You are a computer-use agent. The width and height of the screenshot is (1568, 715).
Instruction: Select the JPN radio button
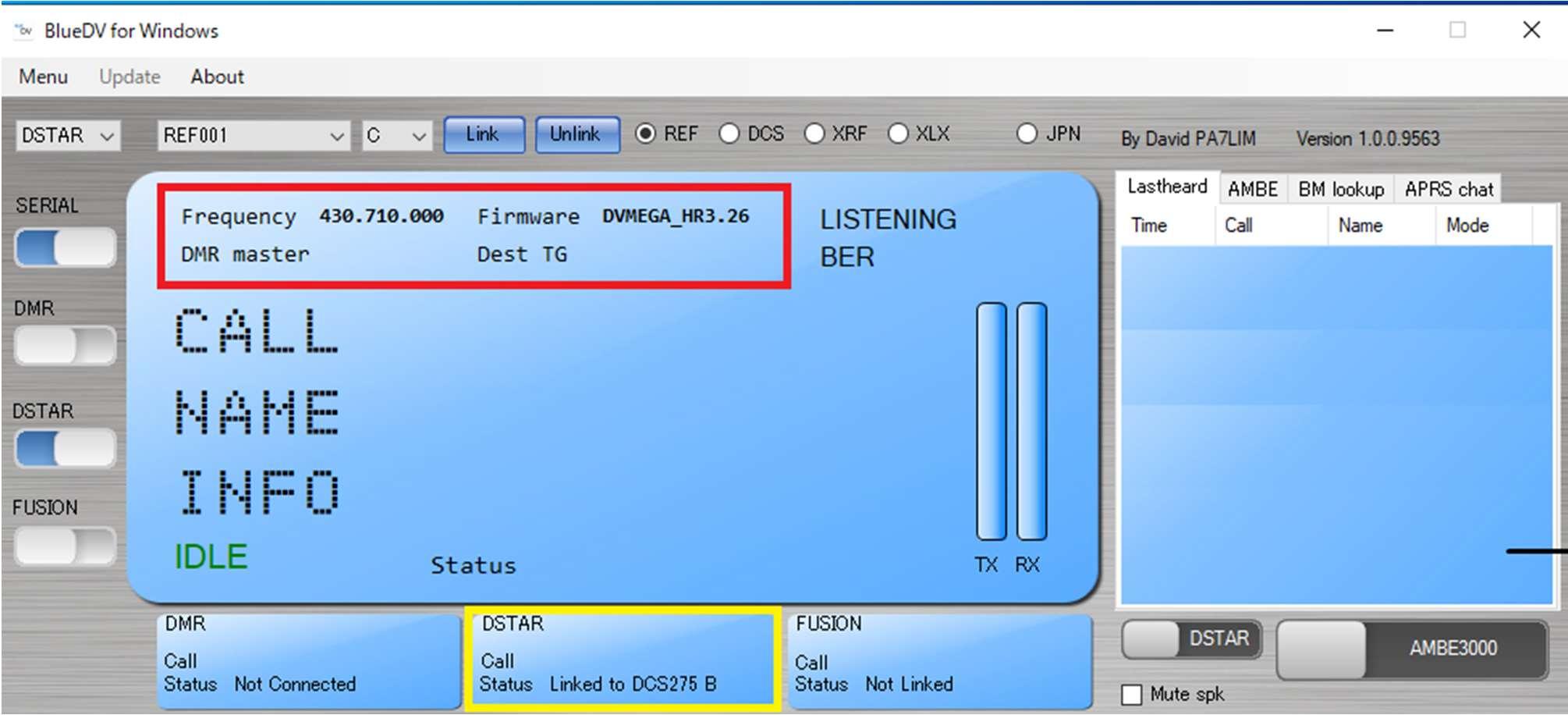(1027, 134)
